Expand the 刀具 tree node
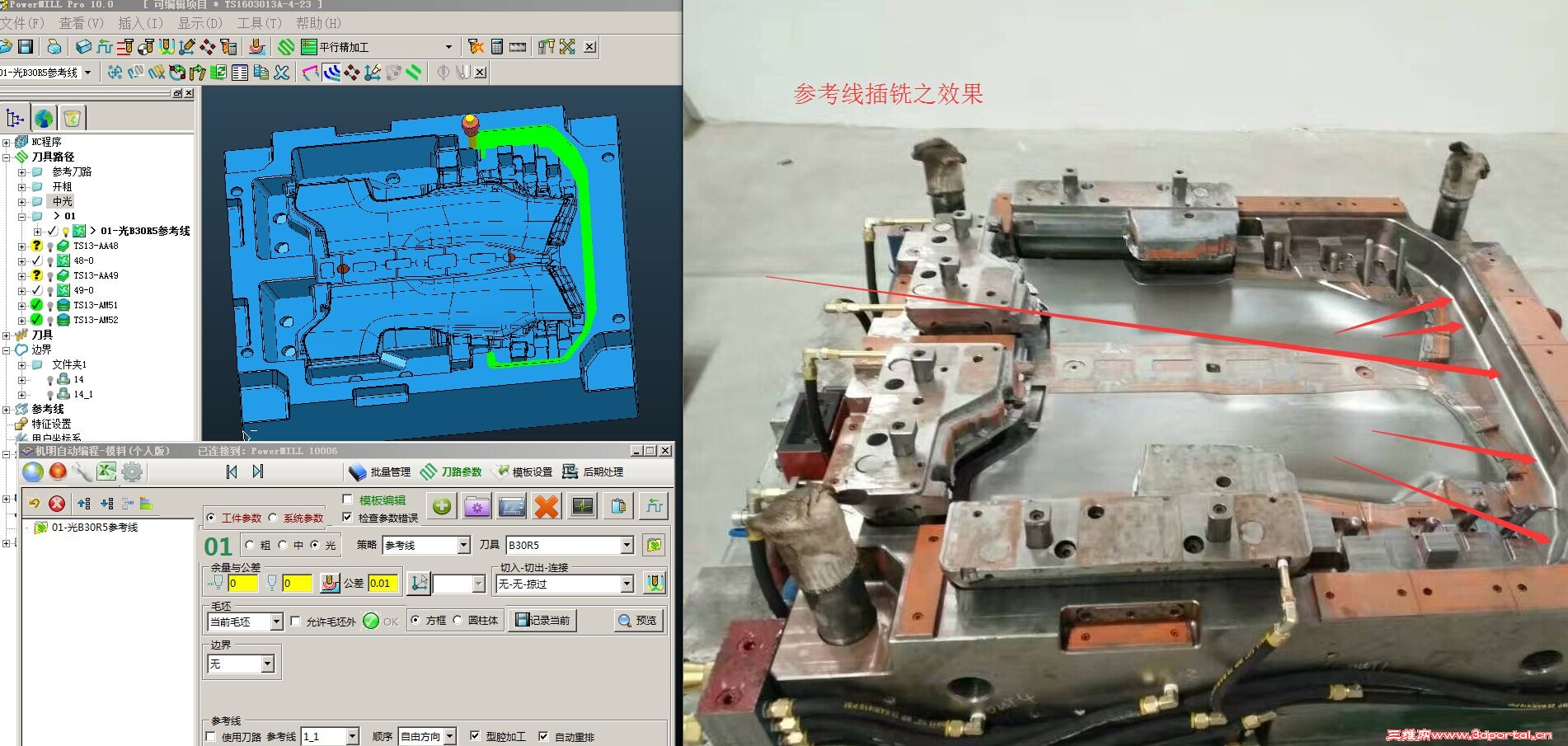Image resolution: width=1568 pixels, height=746 pixels. pyautogui.click(x=6, y=335)
